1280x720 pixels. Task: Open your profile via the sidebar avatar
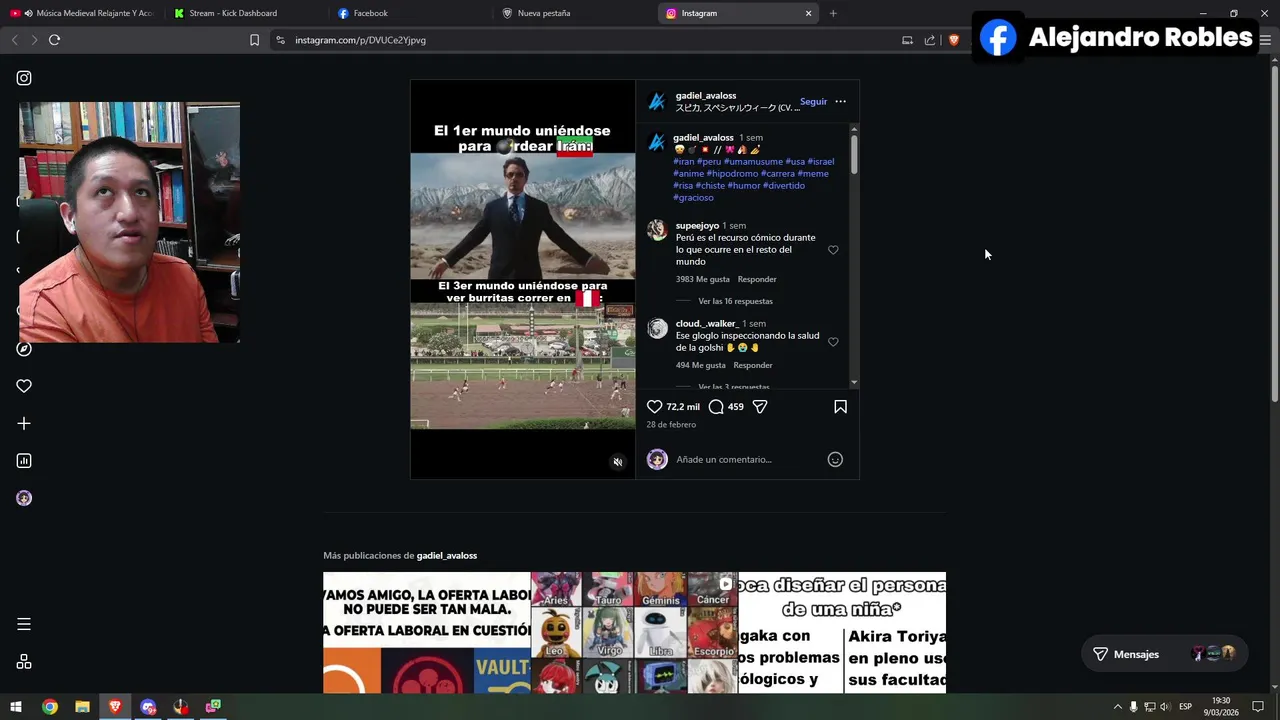24,498
